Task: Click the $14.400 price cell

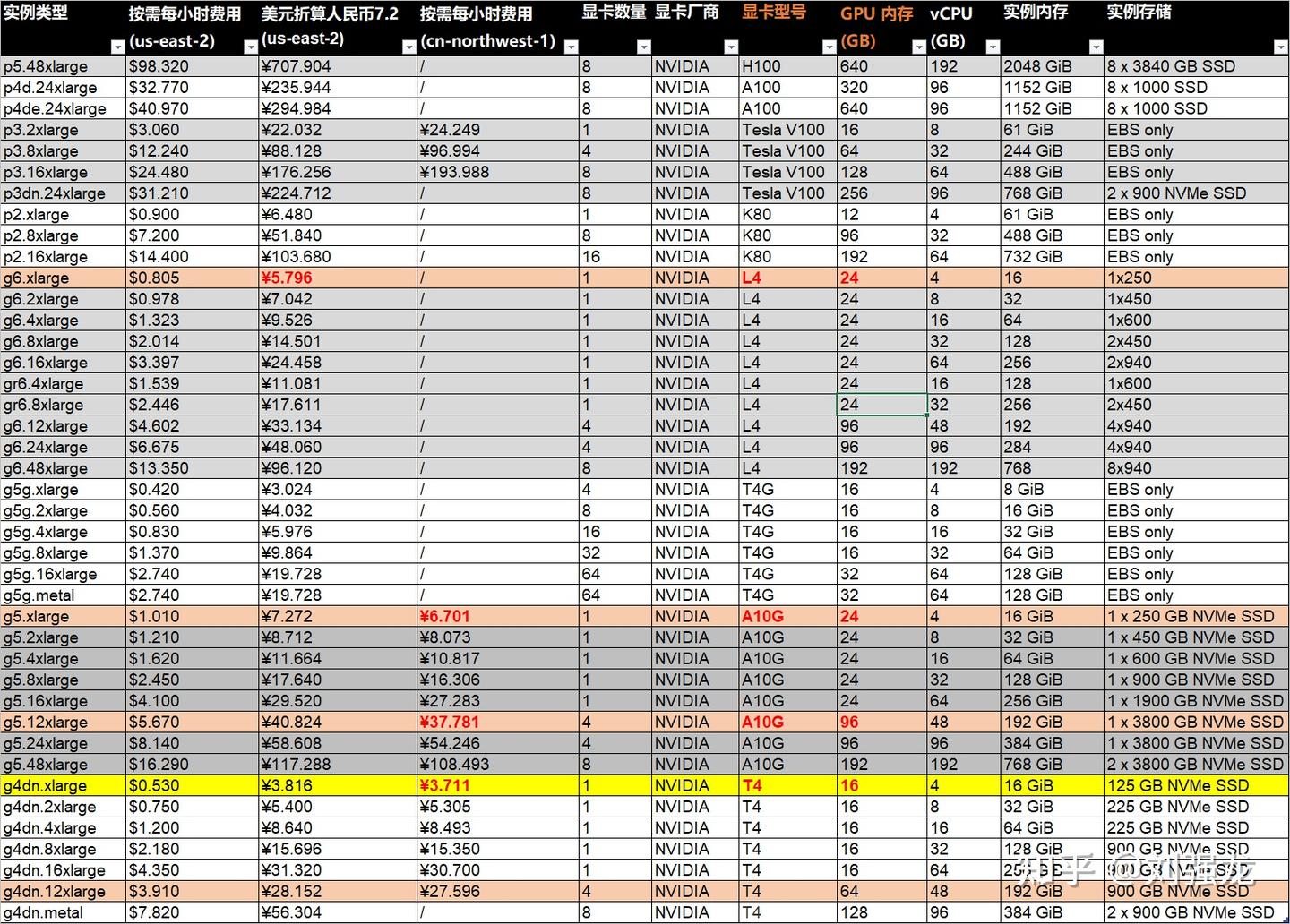Action: [x=193, y=257]
